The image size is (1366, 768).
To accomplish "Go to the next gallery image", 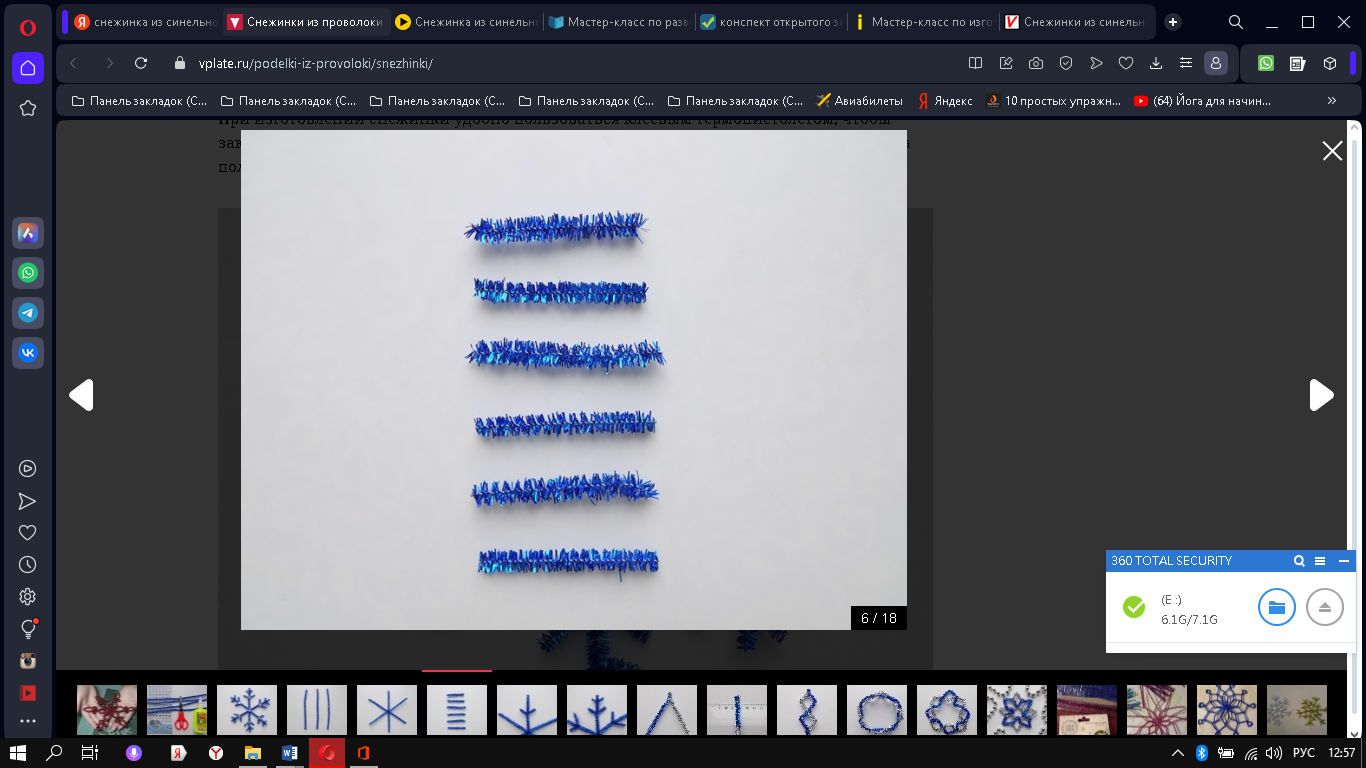I will click(1321, 395).
